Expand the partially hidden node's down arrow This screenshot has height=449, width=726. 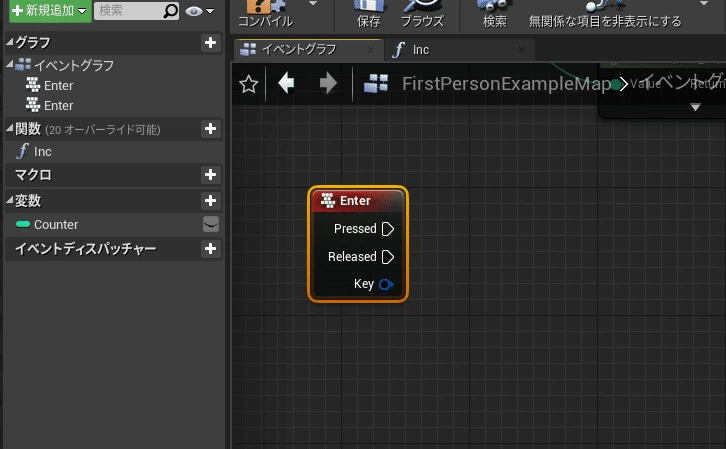pos(695,107)
